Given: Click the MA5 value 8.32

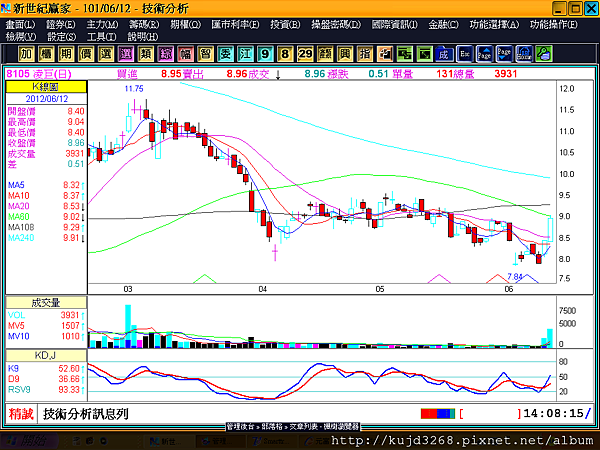Looking at the screenshot, I should click(x=71, y=185).
